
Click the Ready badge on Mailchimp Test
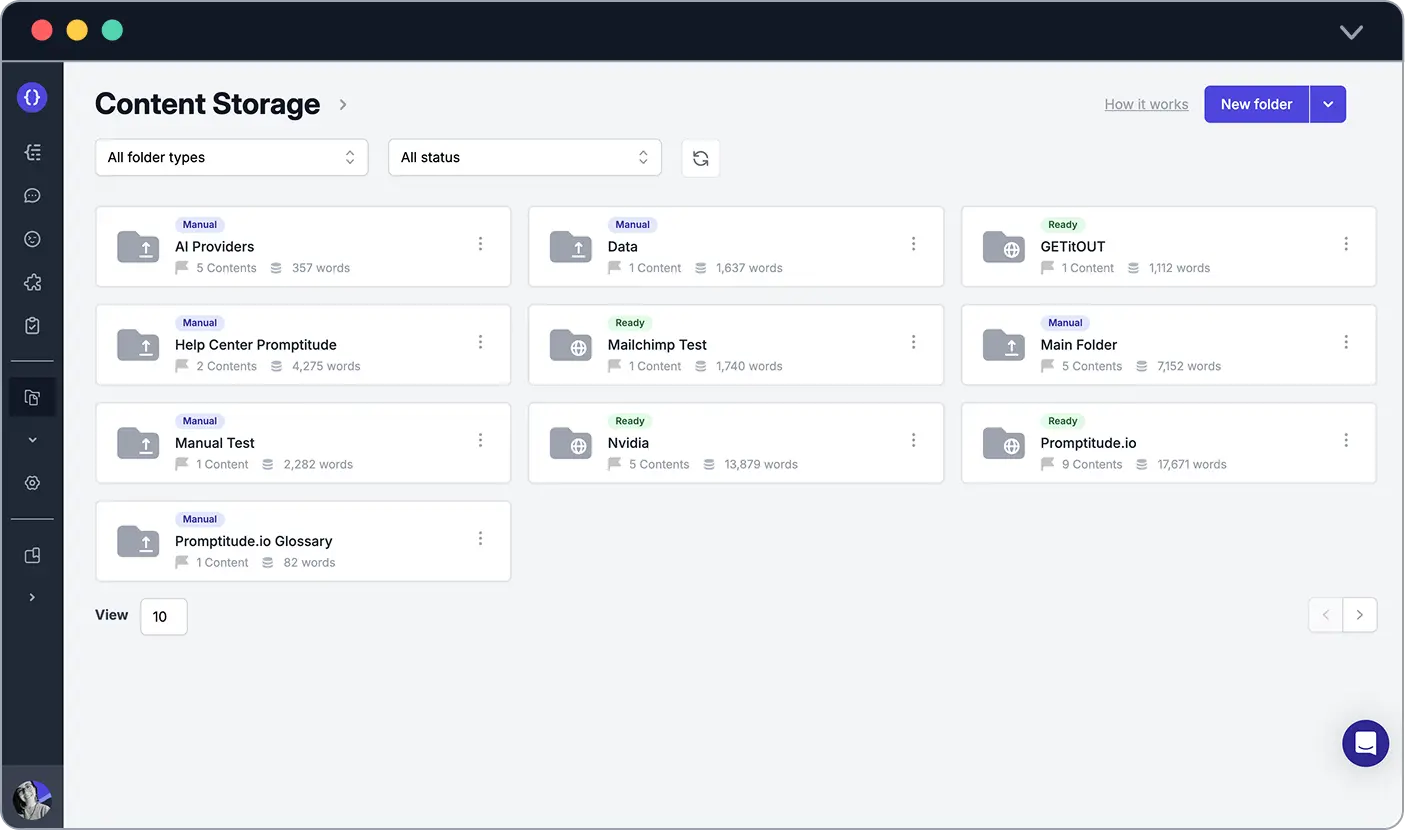click(x=630, y=323)
